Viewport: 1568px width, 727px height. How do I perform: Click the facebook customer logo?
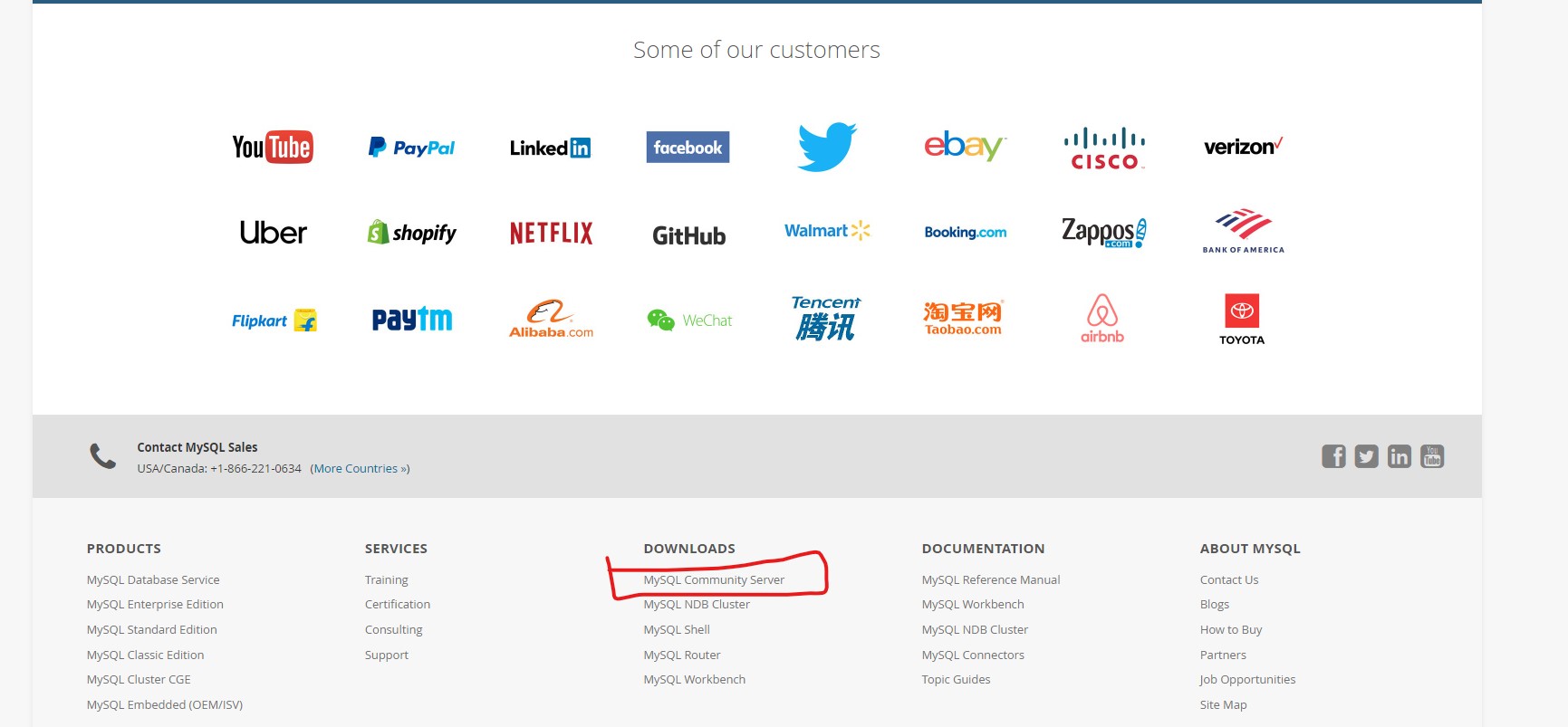[x=688, y=148]
